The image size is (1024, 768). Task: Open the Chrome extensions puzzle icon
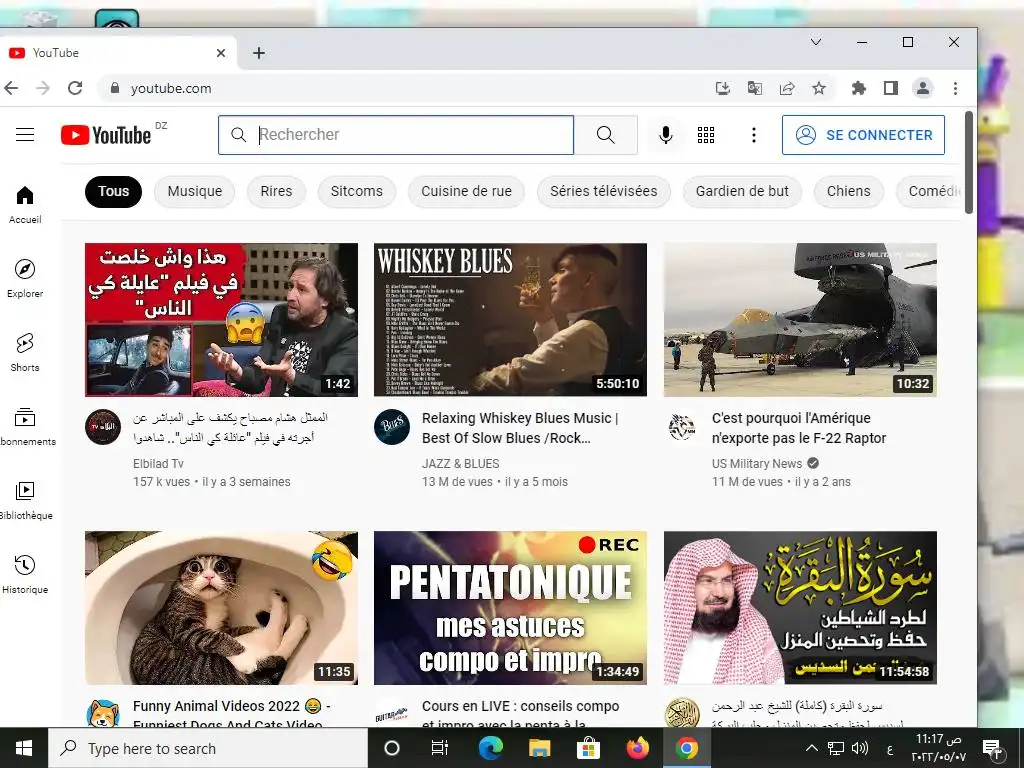[859, 88]
